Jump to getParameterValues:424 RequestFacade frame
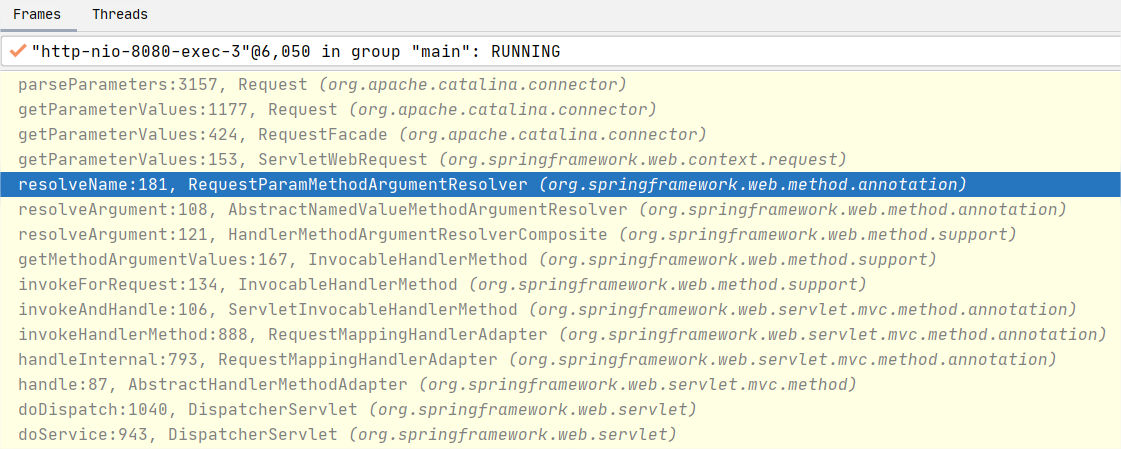1121x449 pixels. pyautogui.click(x=362, y=135)
